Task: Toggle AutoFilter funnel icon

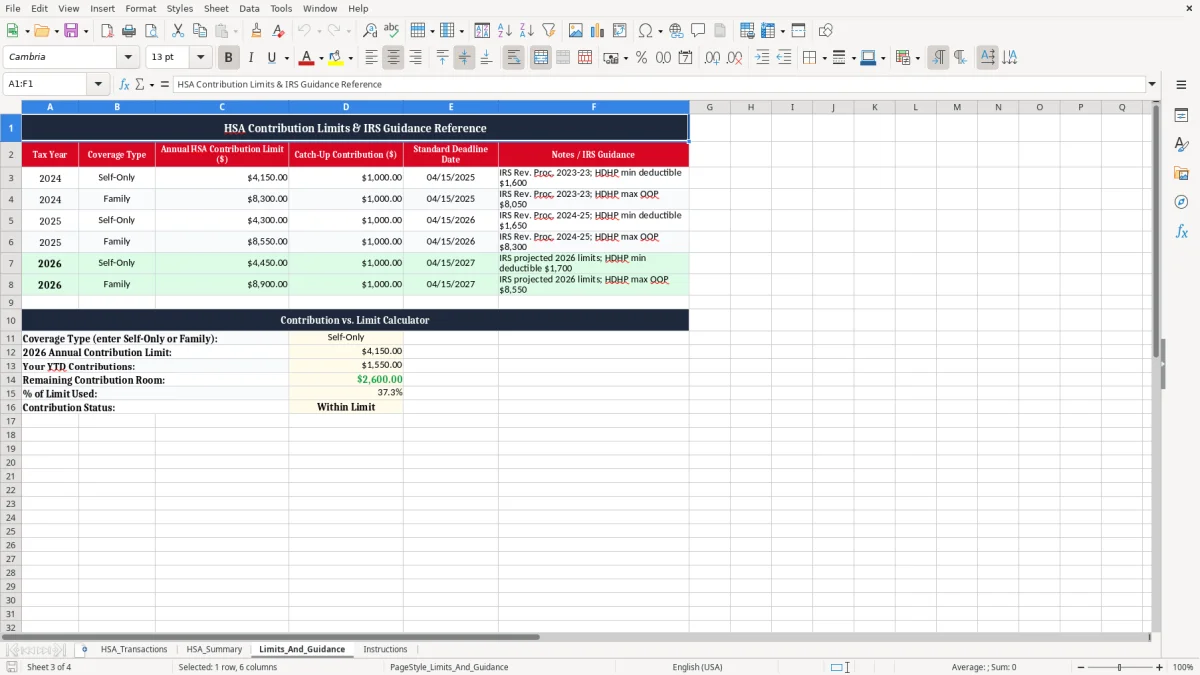Action: [x=549, y=31]
